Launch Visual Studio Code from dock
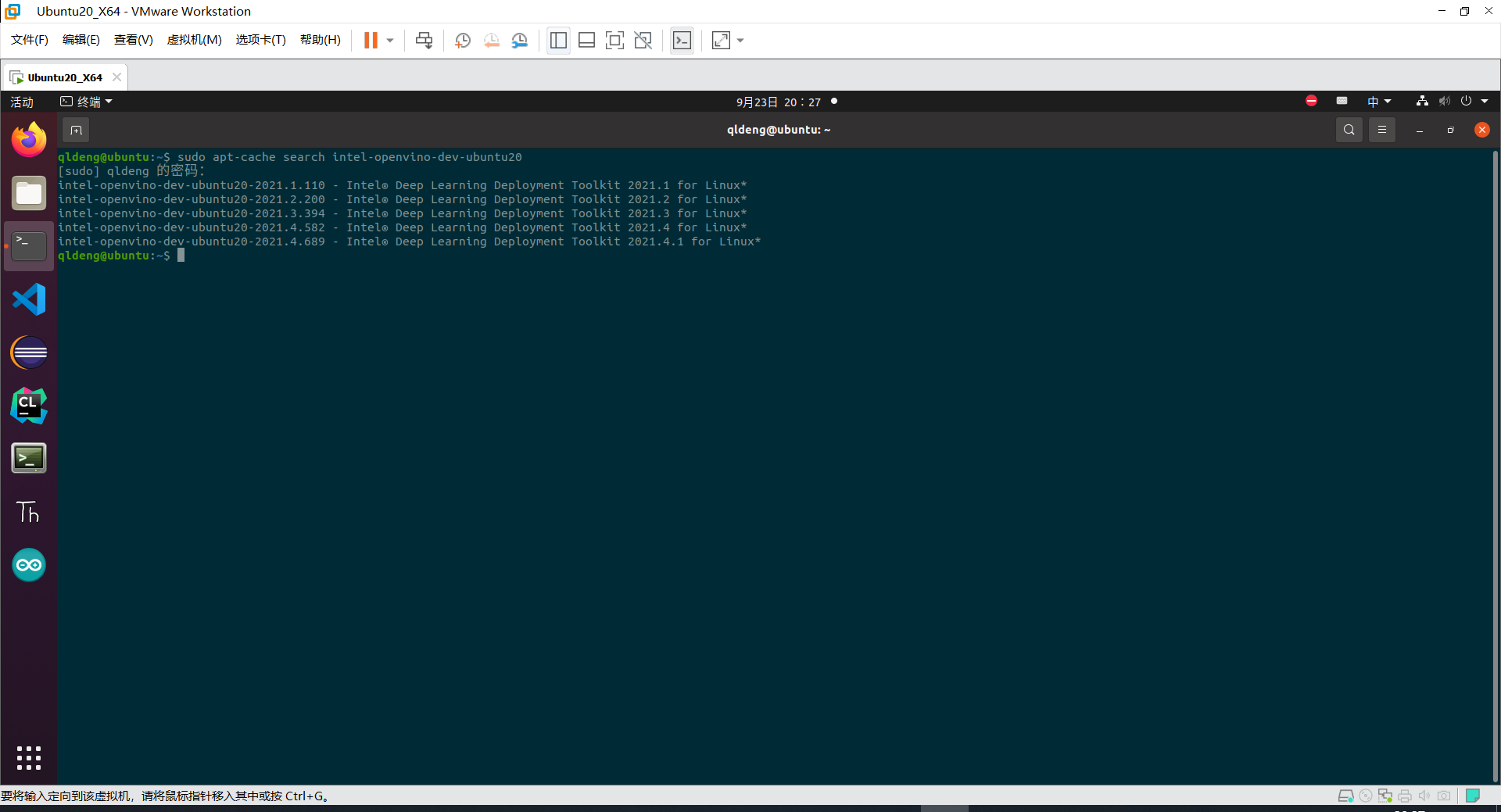The height and width of the screenshot is (812, 1501). coord(29,299)
